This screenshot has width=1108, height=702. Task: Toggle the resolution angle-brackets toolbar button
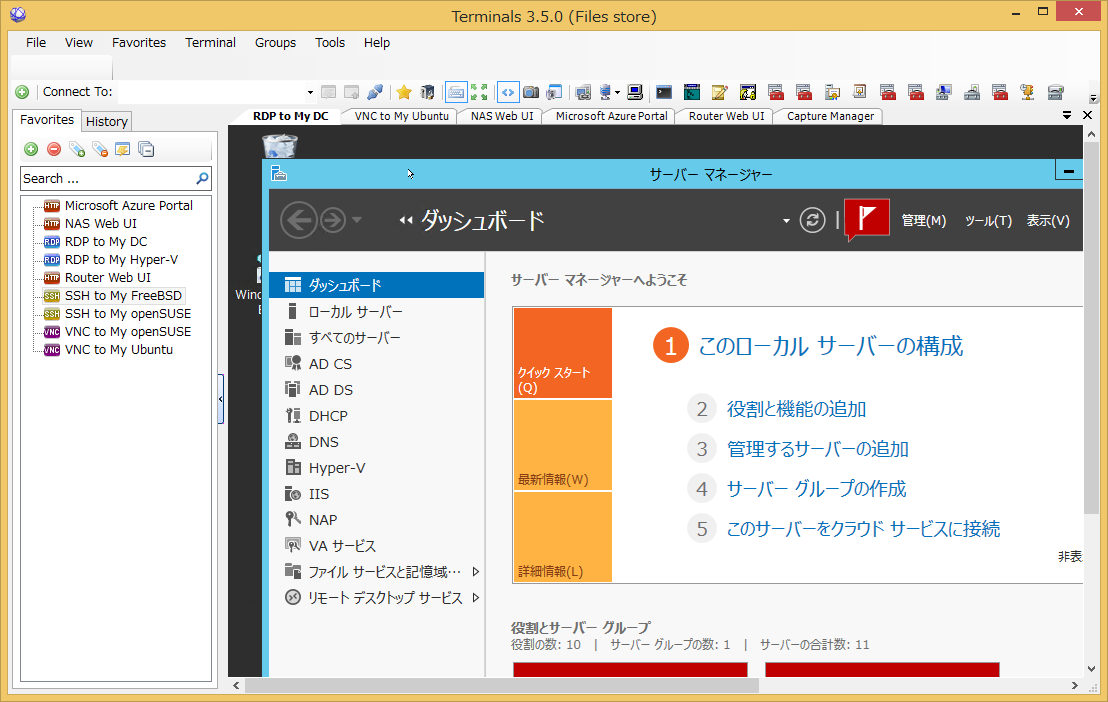click(x=507, y=91)
